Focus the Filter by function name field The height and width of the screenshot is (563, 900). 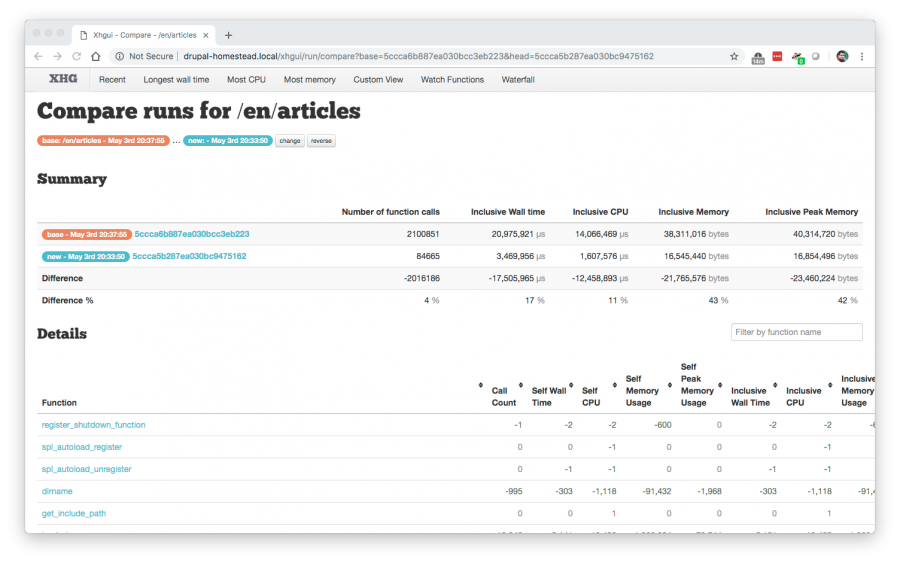[x=797, y=332]
